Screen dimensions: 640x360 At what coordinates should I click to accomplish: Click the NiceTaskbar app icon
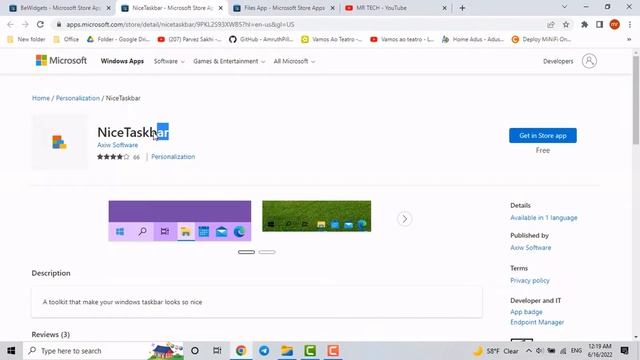pyautogui.click(x=60, y=142)
